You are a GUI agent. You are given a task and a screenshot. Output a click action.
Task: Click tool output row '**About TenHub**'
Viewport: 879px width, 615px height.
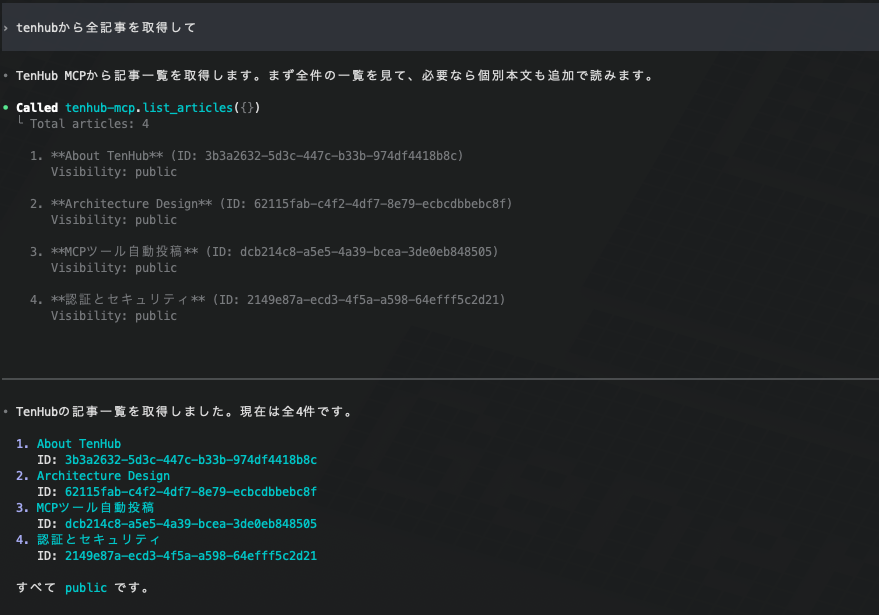tap(247, 156)
